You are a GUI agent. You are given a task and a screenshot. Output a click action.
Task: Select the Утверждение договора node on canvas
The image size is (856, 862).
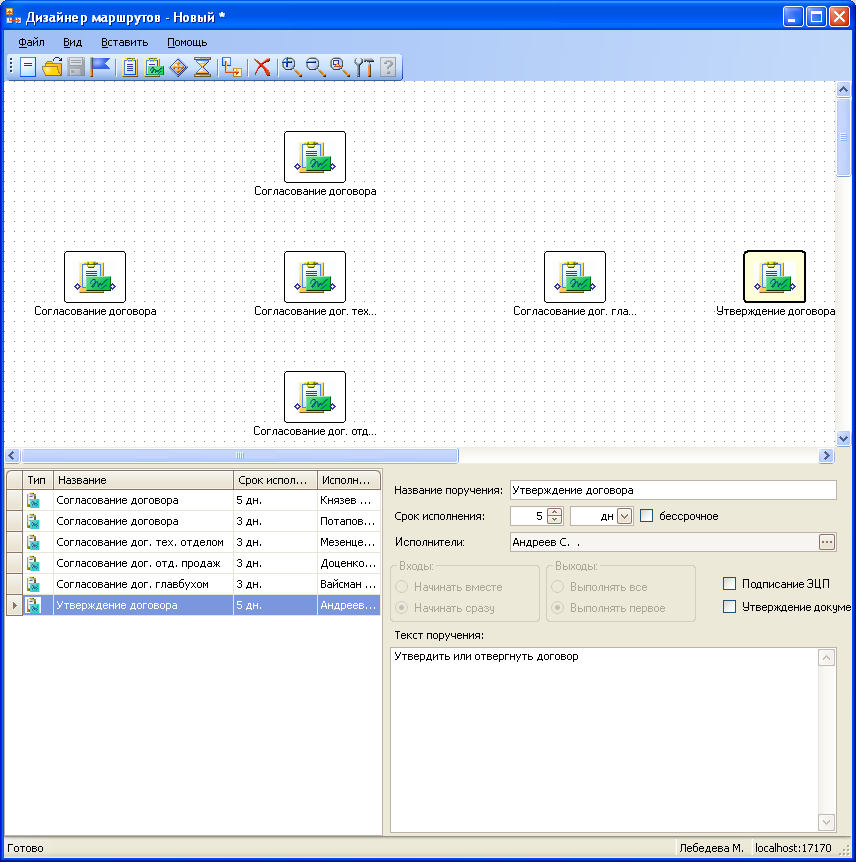point(774,277)
